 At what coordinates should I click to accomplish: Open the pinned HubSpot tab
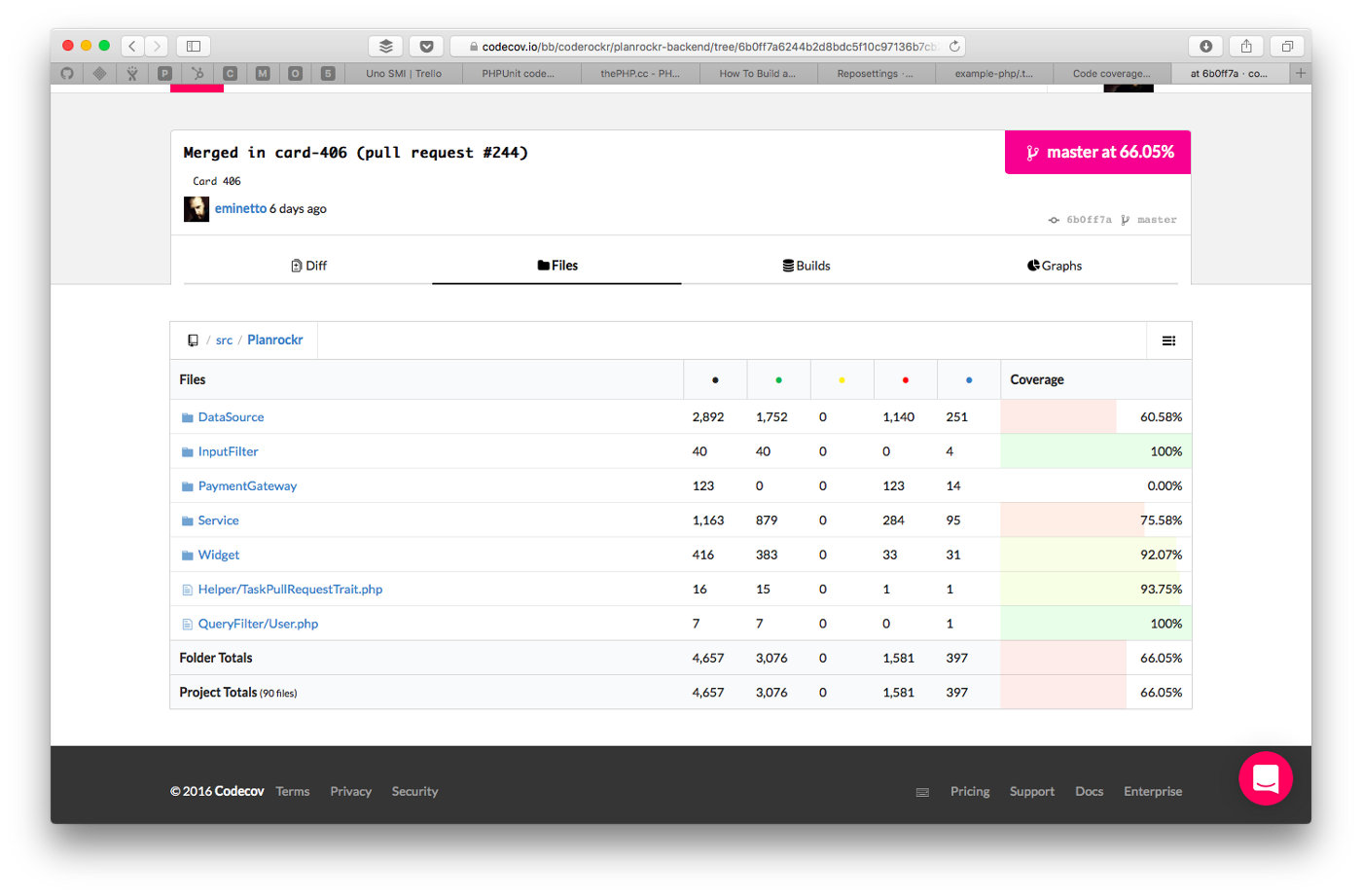point(197,73)
